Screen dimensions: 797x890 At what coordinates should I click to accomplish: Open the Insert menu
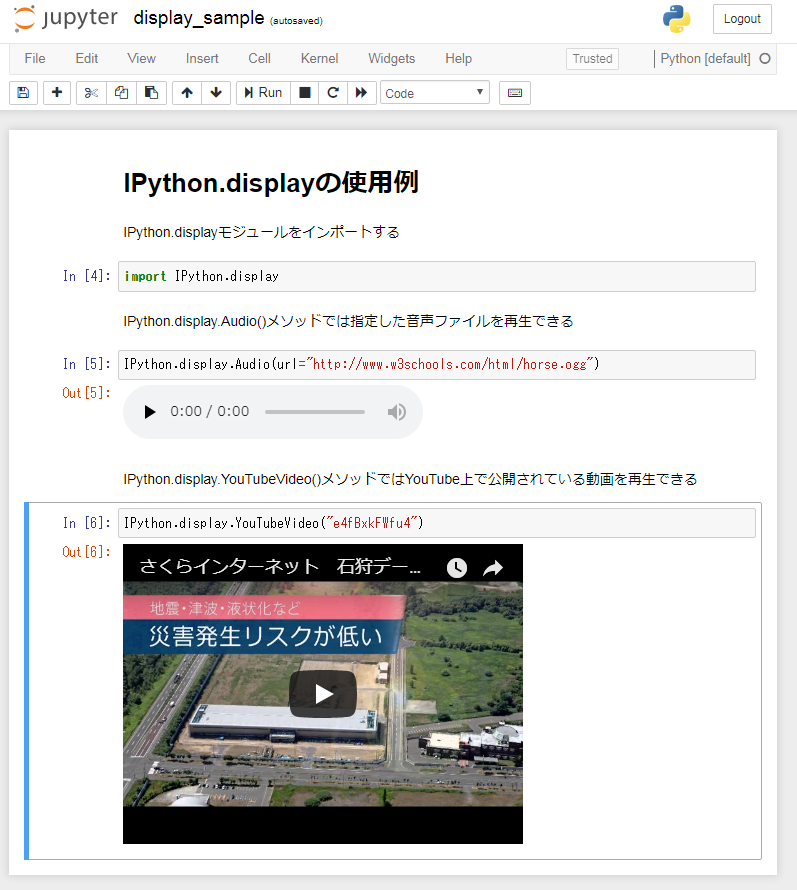202,58
